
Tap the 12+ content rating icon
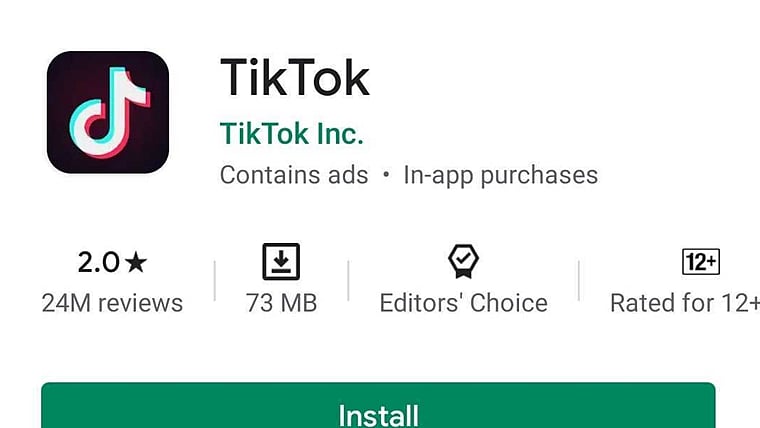pyautogui.click(x=701, y=262)
